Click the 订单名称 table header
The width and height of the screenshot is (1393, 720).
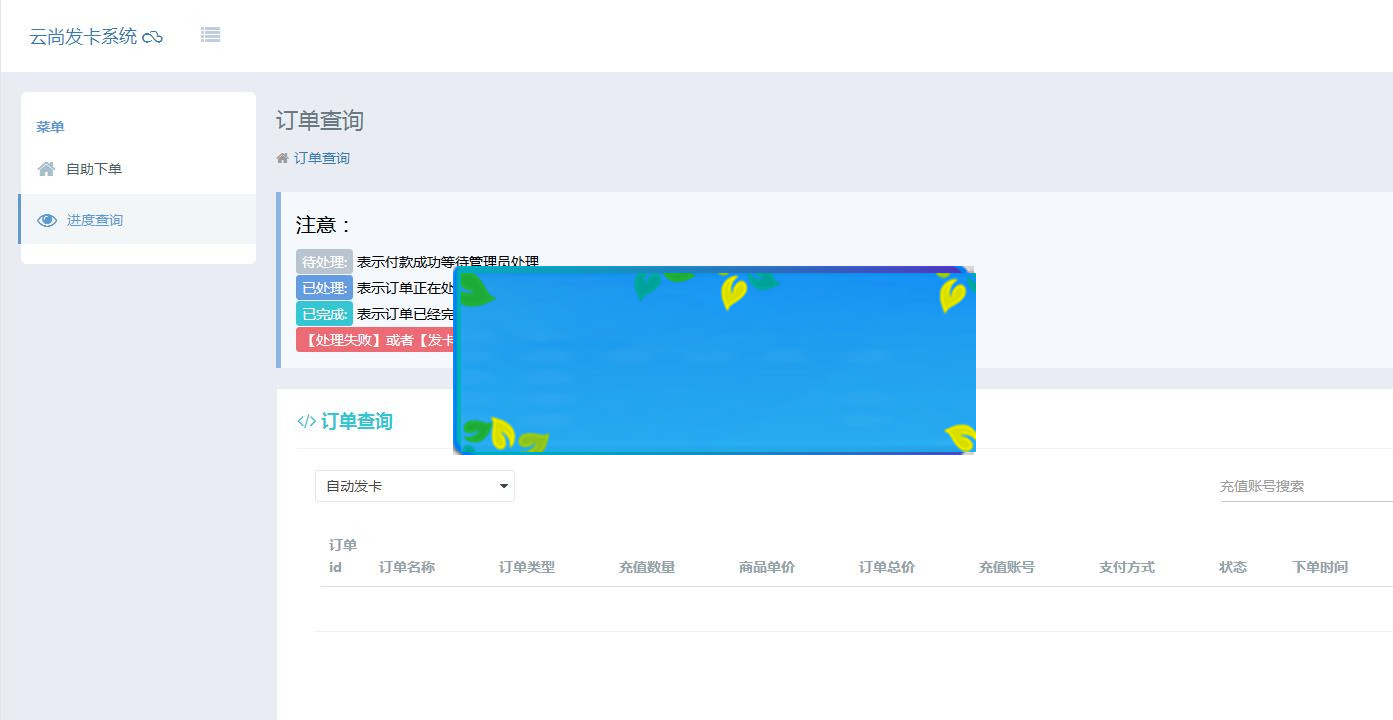[408, 566]
